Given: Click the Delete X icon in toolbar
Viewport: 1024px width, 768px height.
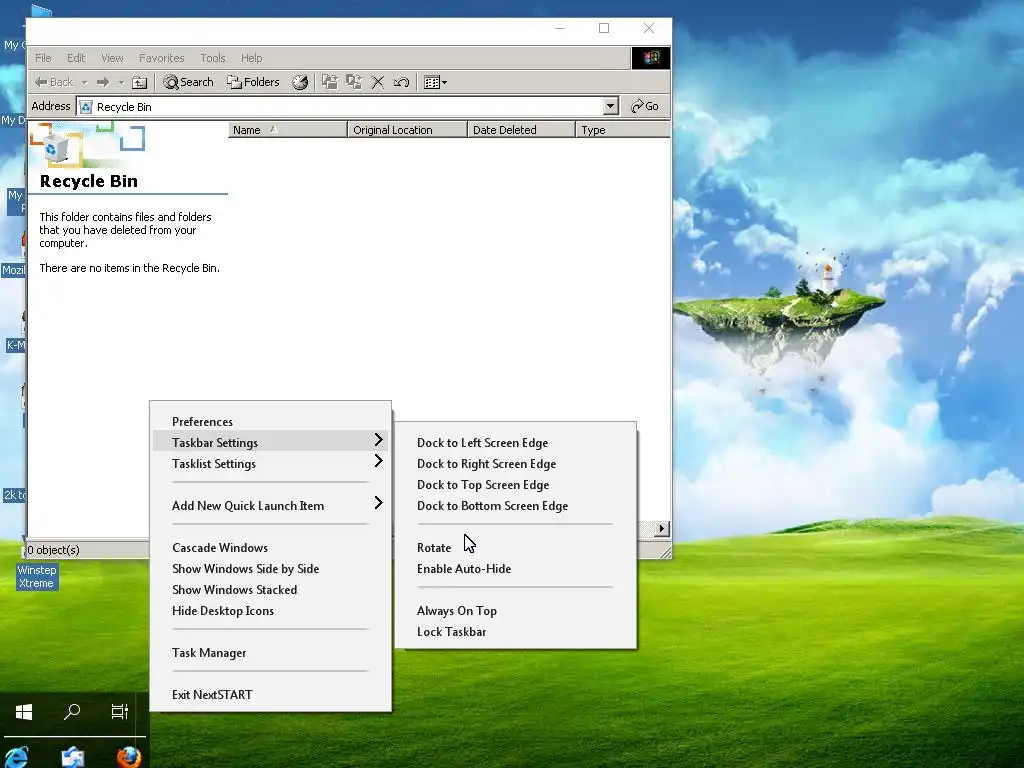Looking at the screenshot, I should coord(377,82).
